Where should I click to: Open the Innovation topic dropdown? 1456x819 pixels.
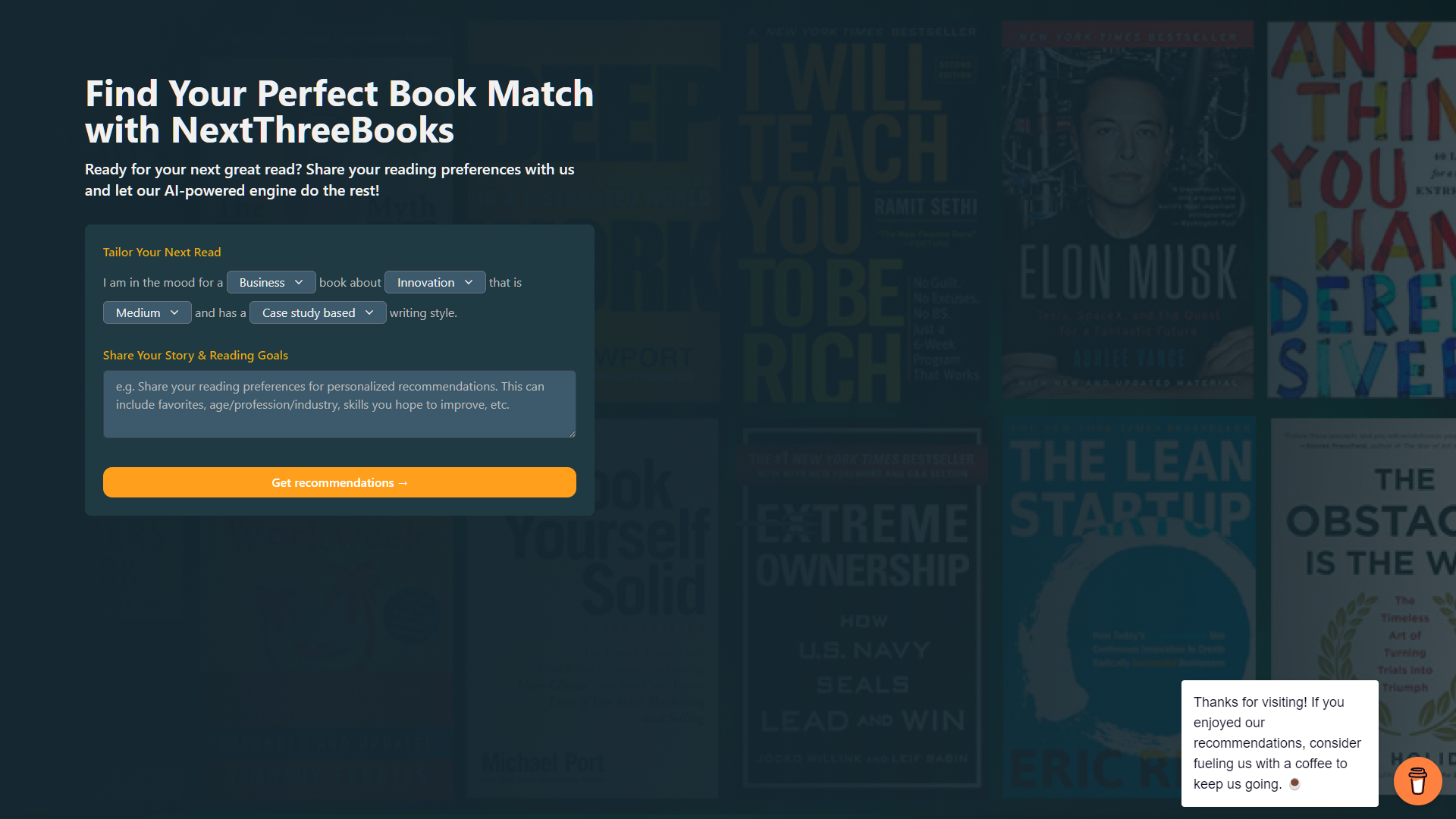point(435,282)
